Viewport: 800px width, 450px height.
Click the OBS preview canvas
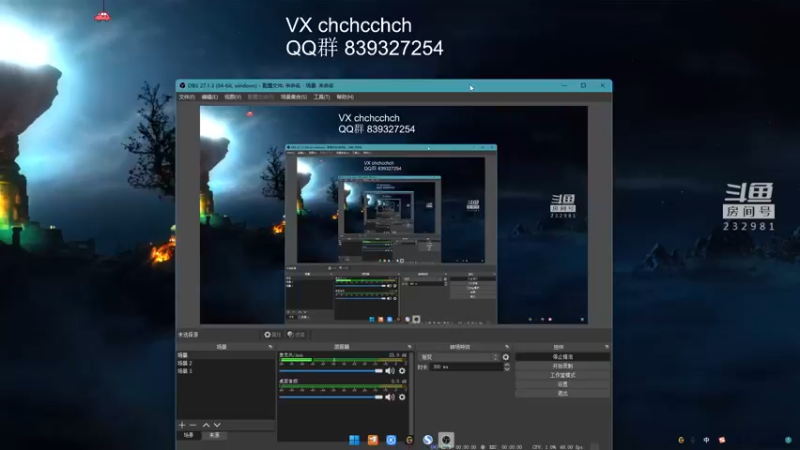pos(393,215)
